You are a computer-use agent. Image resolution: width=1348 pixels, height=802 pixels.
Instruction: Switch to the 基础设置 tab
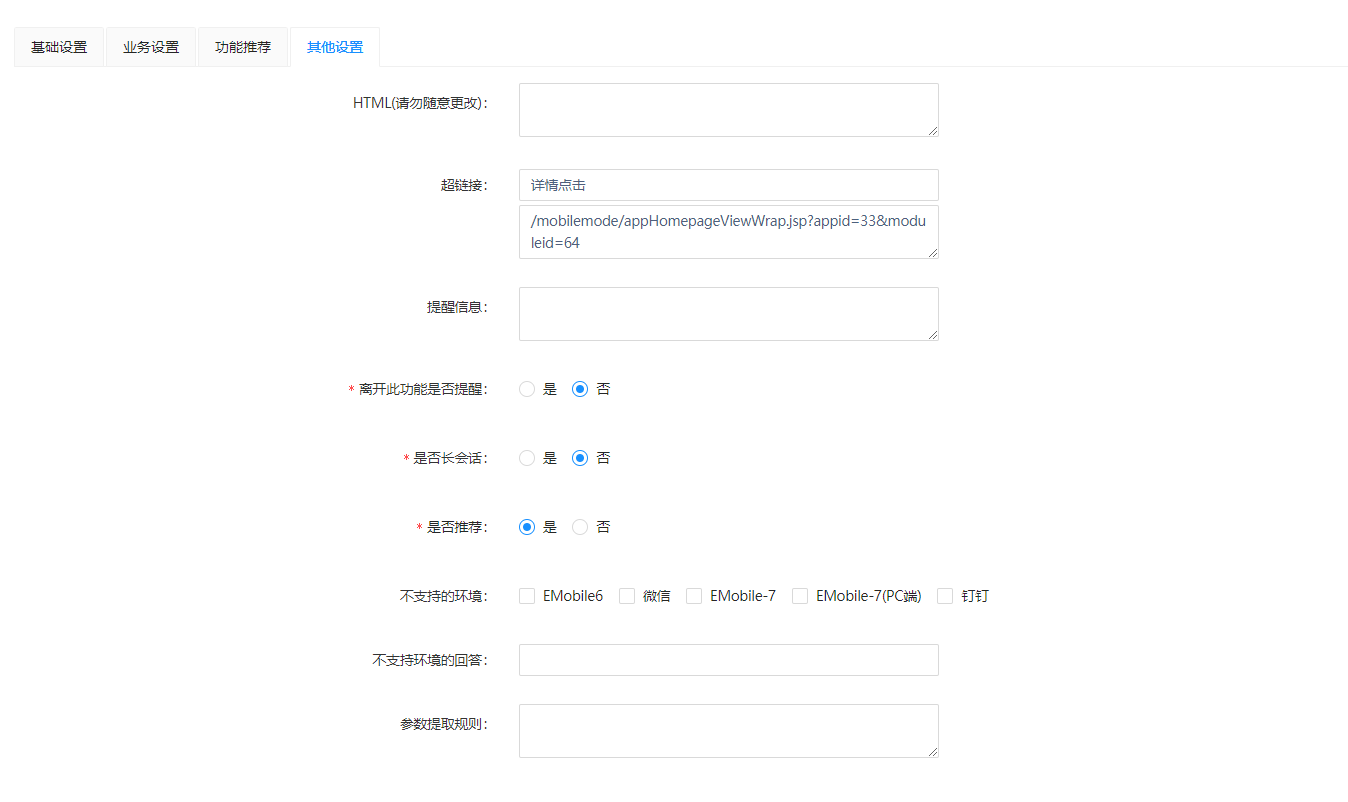[59, 47]
